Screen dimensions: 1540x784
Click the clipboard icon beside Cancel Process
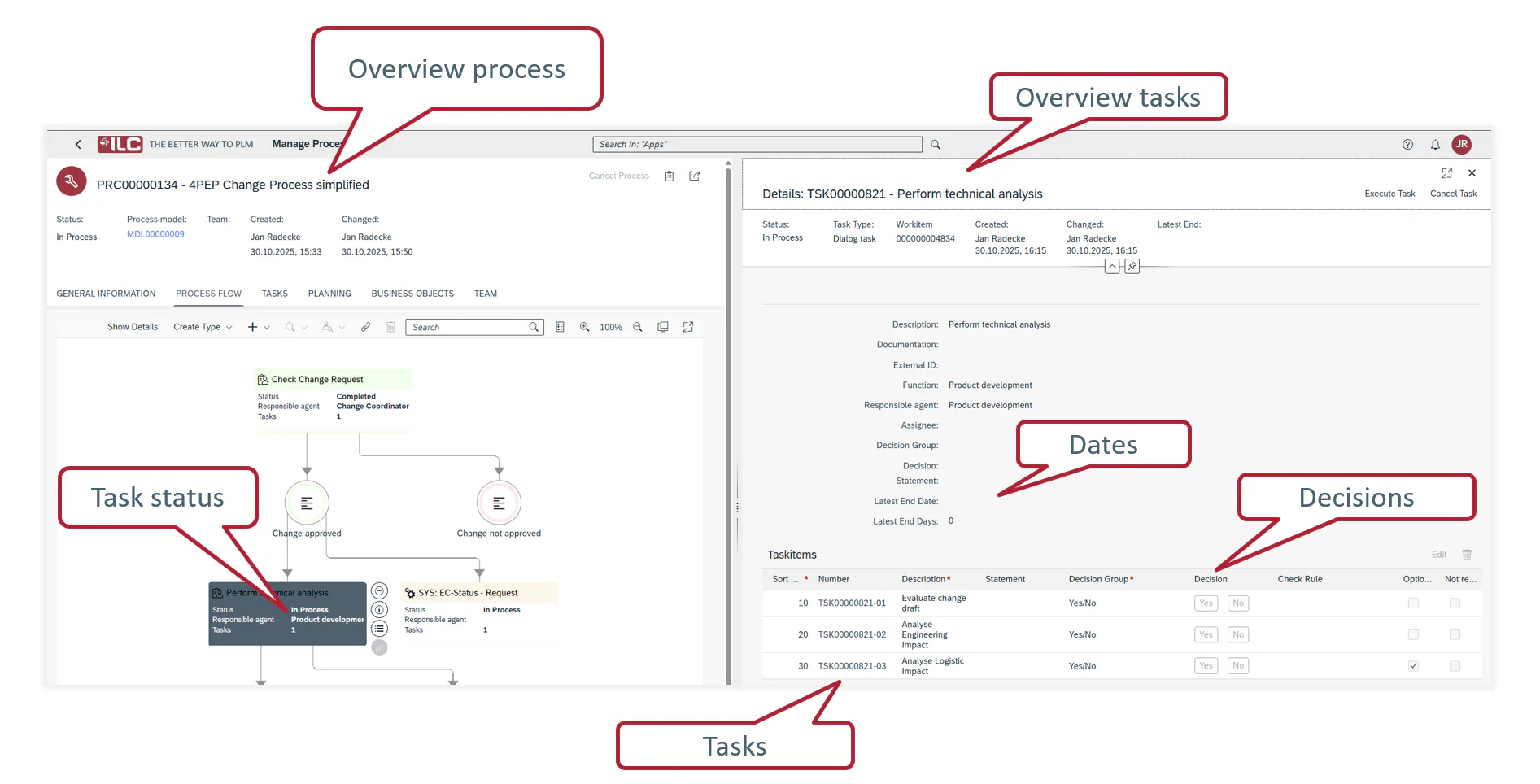670,176
